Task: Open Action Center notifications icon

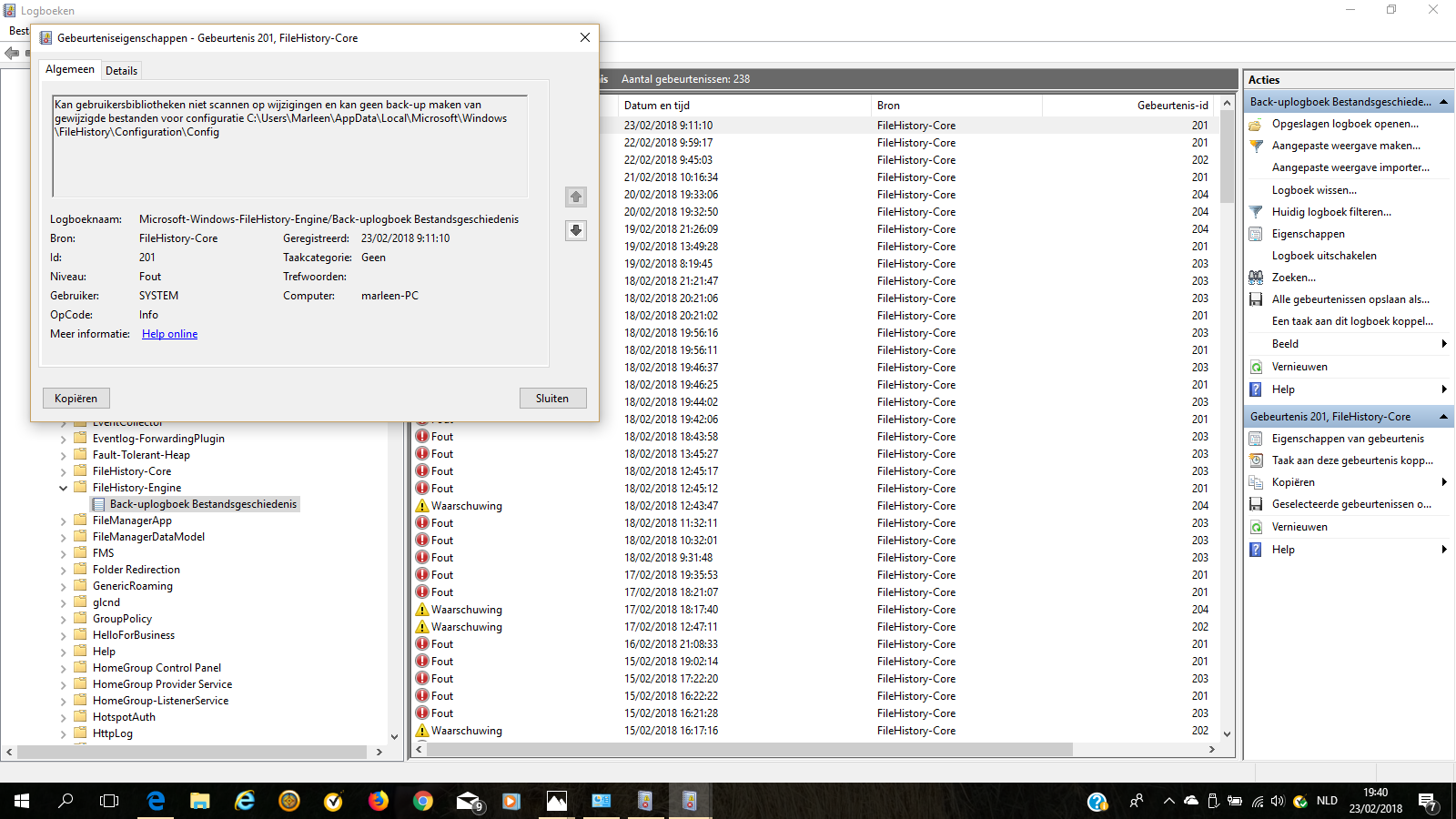Action: click(1428, 802)
